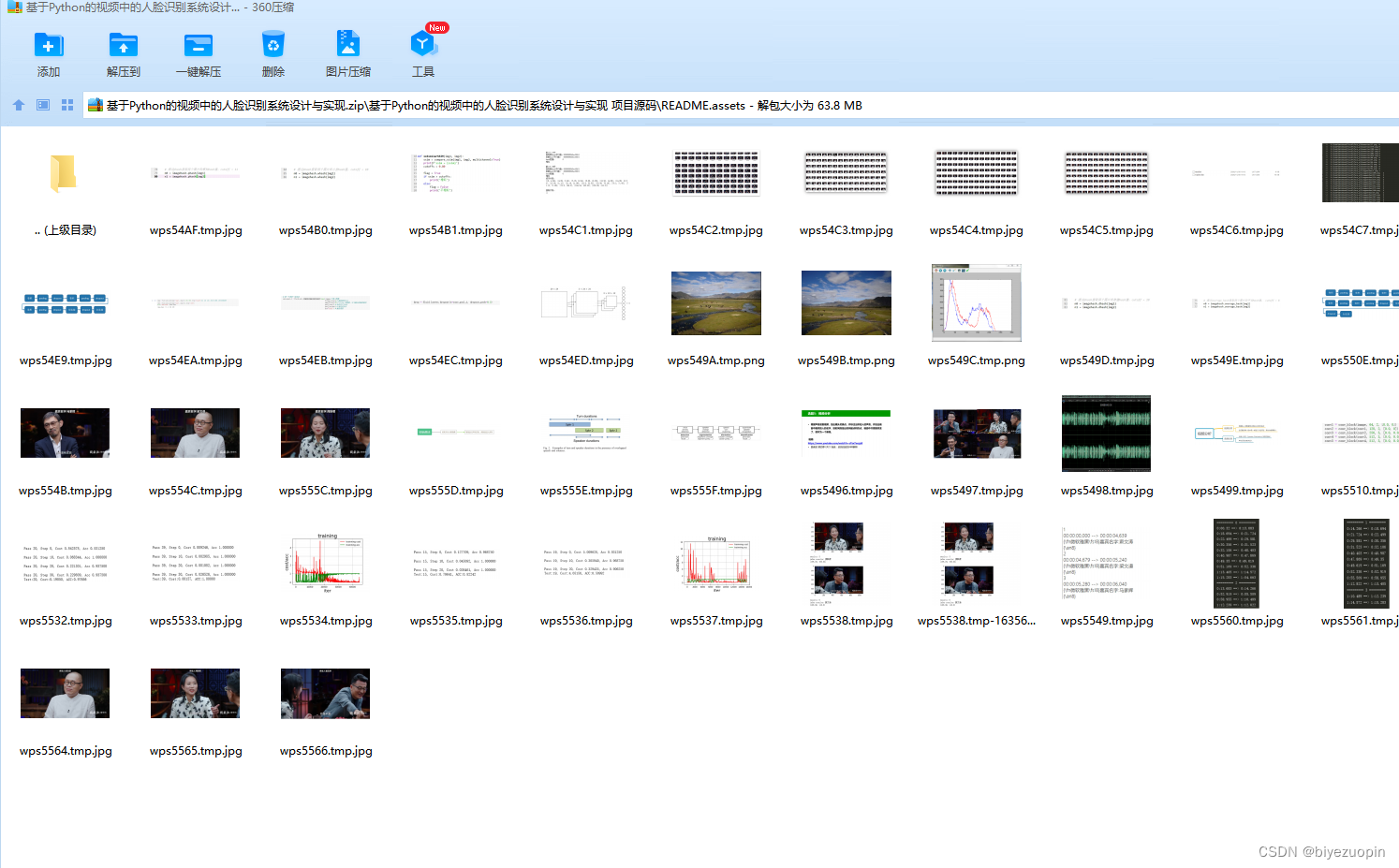1399x868 pixels.
Task: Click the file name wps5535.tmp.jpg
Action: coord(456,621)
